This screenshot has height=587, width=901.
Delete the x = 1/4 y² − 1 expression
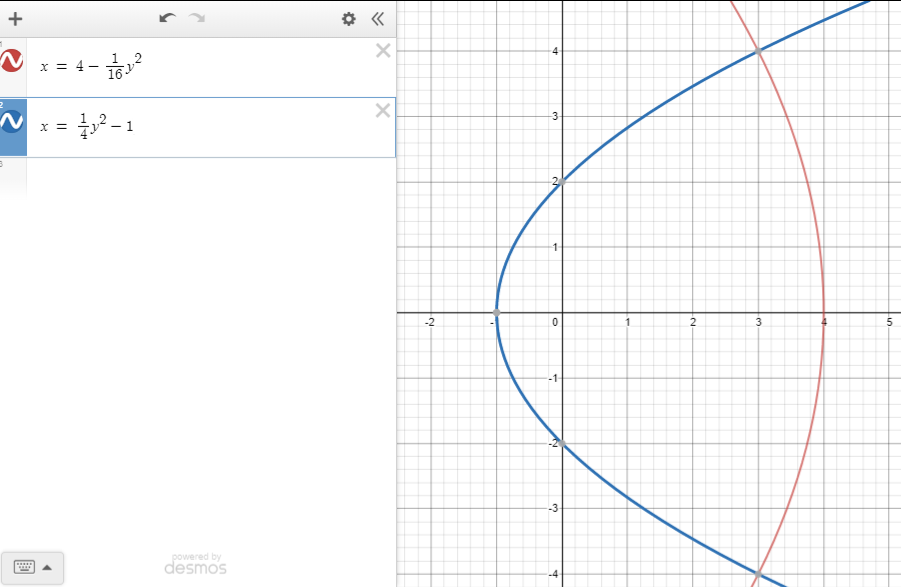click(382, 111)
